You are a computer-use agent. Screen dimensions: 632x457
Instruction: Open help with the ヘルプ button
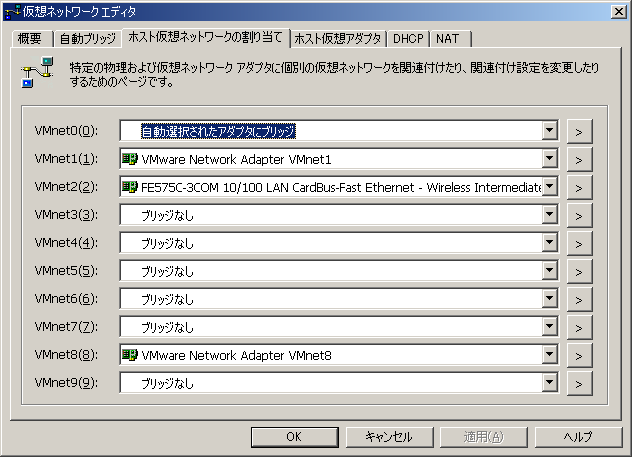click(578, 437)
